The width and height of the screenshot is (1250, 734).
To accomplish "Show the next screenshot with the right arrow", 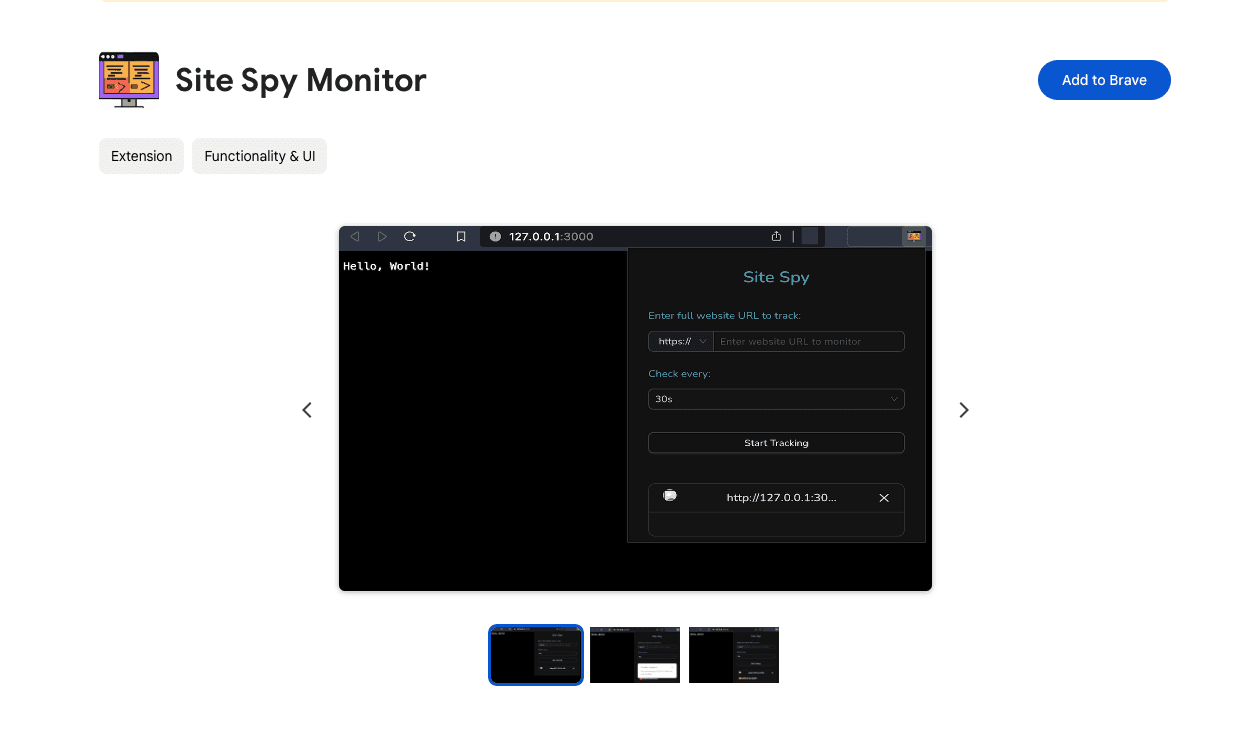I will point(963,410).
